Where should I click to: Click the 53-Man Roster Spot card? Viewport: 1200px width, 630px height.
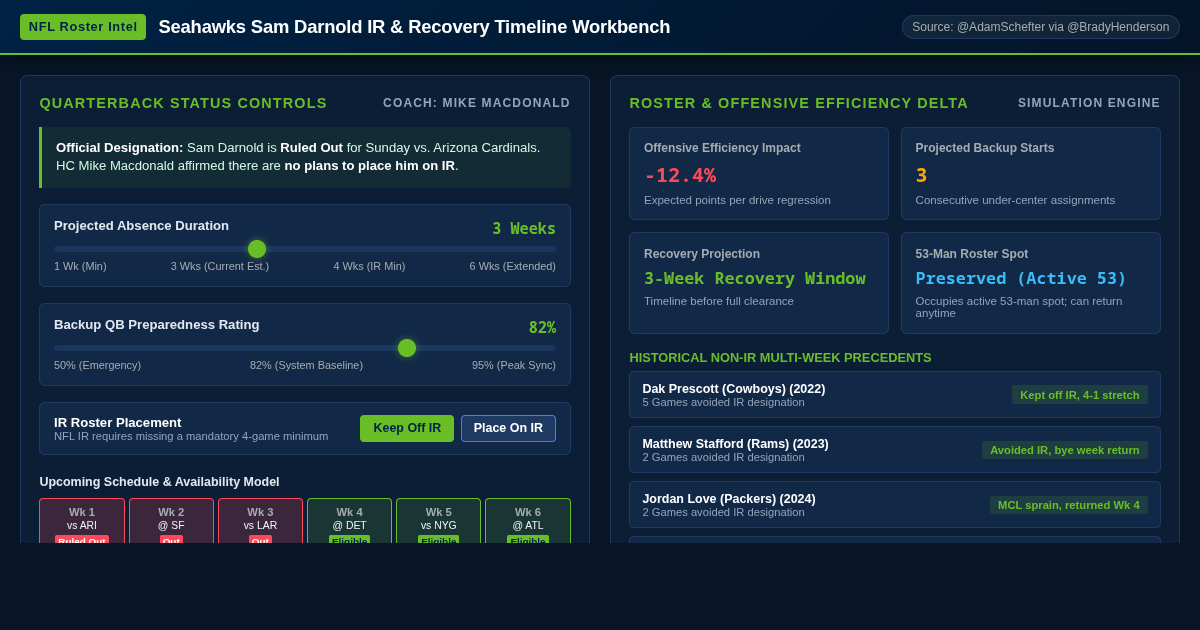tap(1031, 283)
